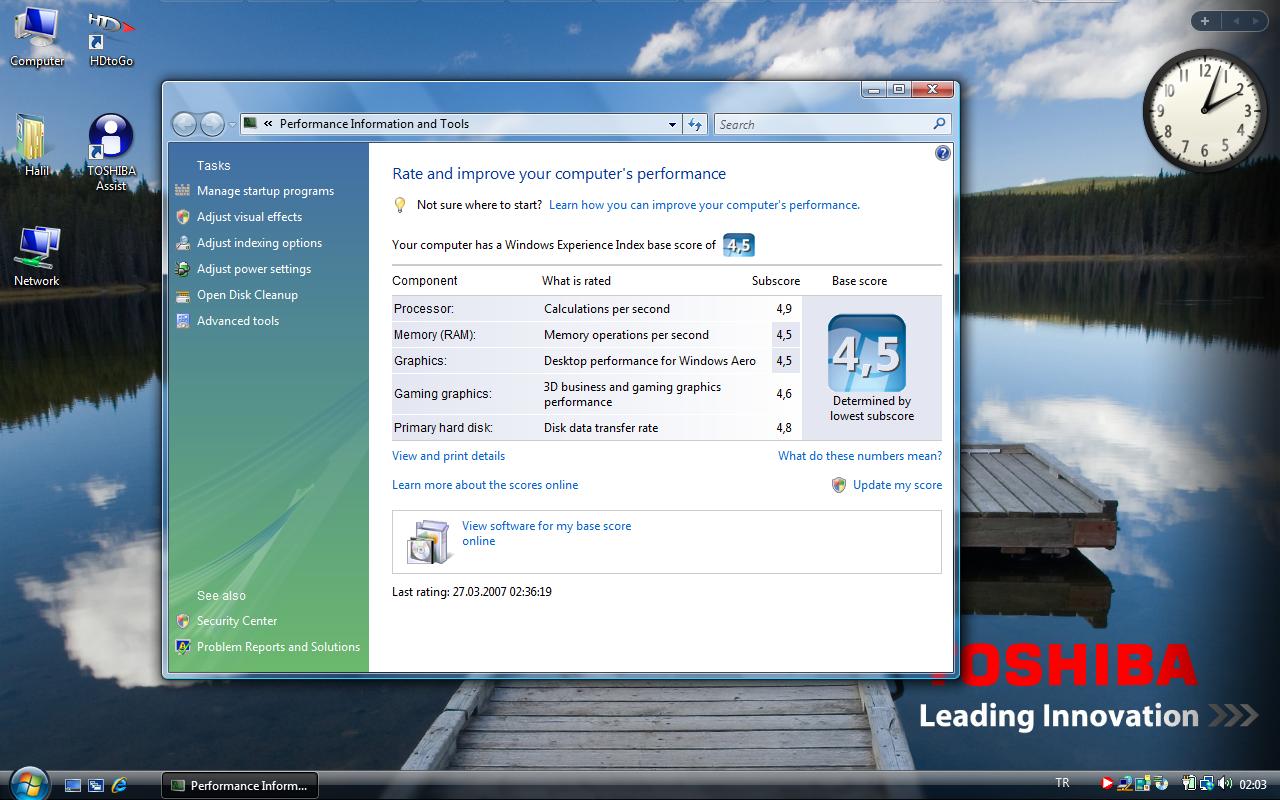
Task: Launch Internet Explorer from quick launch
Action: (120, 785)
